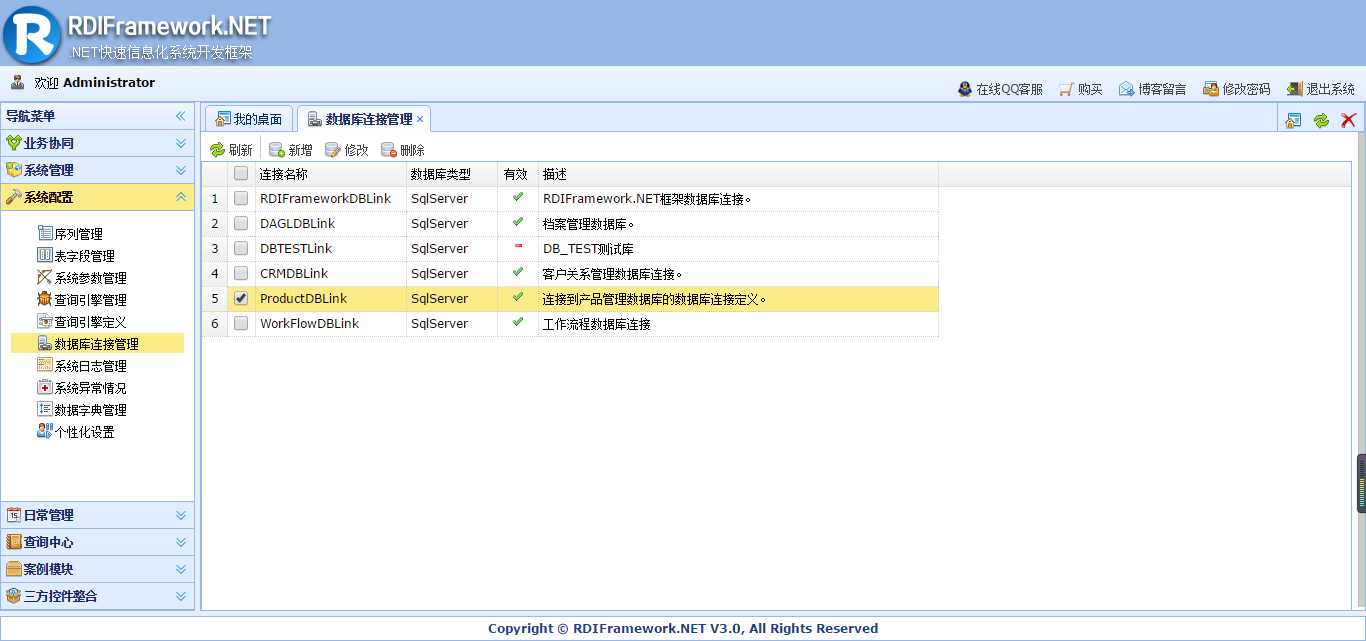The image size is (1366, 641).
Task: Check the RDIFrameworkDBLink row checkbox
Action: (241, 199)
